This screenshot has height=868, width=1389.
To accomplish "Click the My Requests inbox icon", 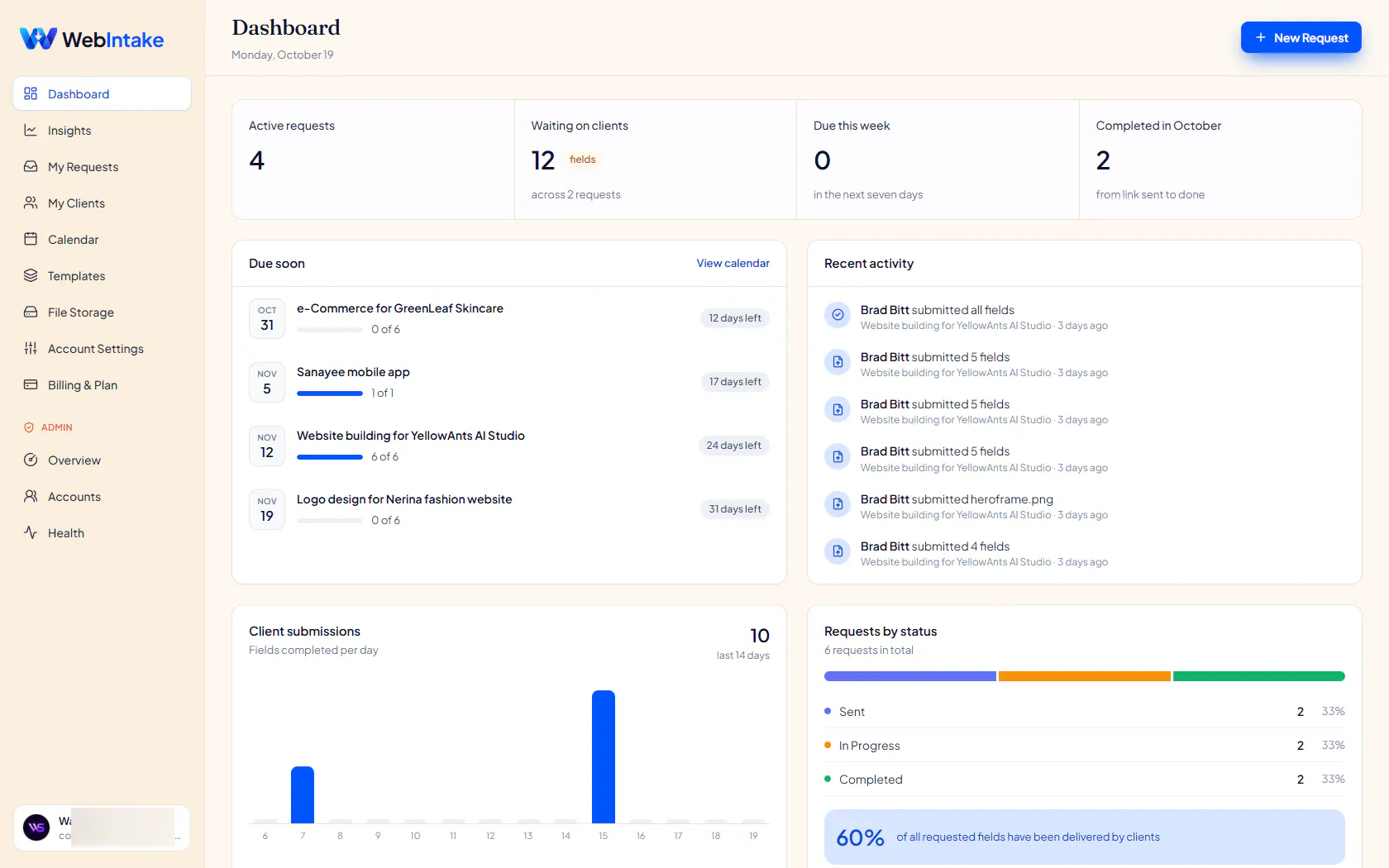I will (x=31, y=166).
